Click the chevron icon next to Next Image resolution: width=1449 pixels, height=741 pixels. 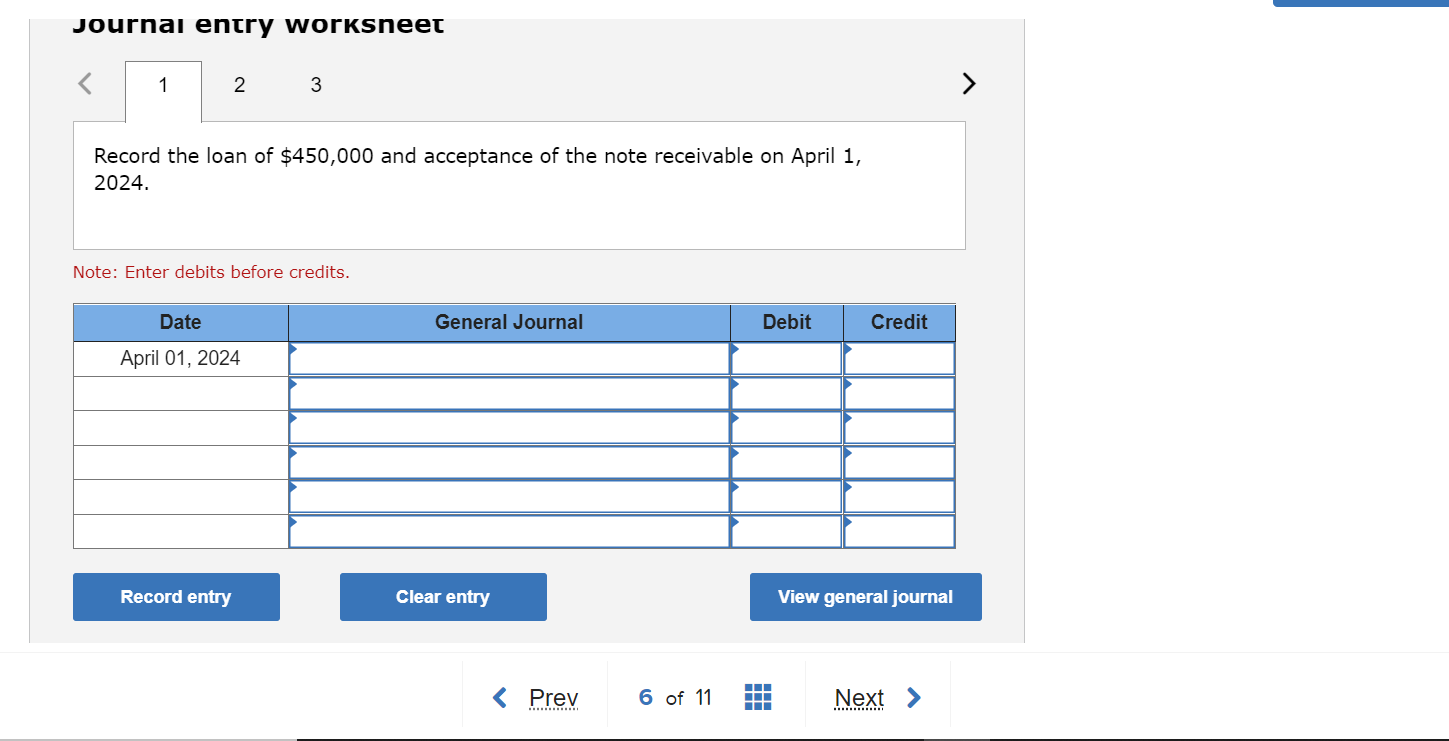[x=913, y=697]
